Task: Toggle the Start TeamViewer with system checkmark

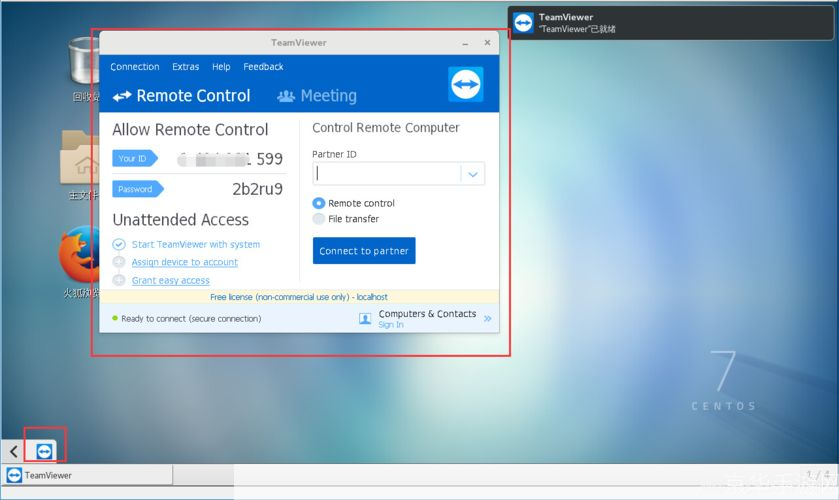Action: click(119, 245)
